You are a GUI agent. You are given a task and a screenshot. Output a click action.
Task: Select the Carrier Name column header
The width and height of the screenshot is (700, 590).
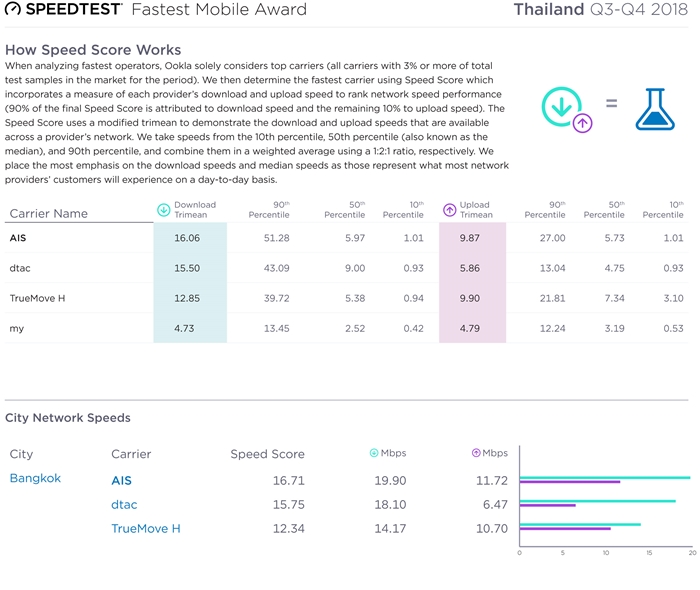(x=49, y=213)
